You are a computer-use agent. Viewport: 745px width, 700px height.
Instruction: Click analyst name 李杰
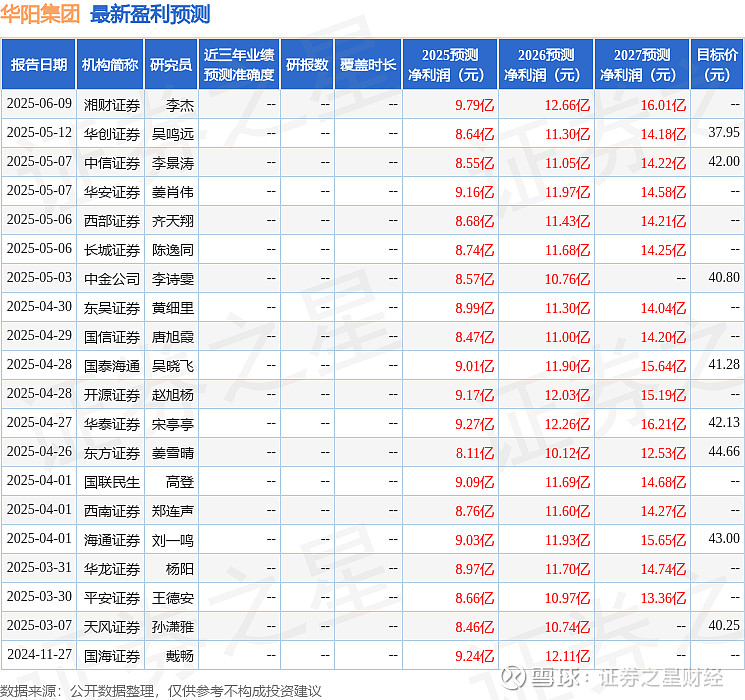pyautogui.click(x=180, y=105)
